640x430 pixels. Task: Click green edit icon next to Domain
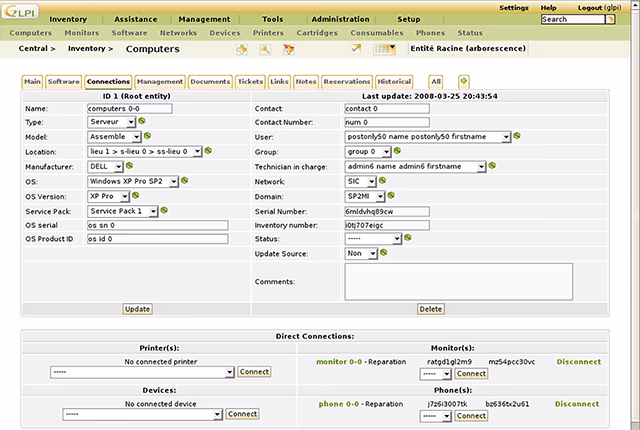tap(391, 195)
